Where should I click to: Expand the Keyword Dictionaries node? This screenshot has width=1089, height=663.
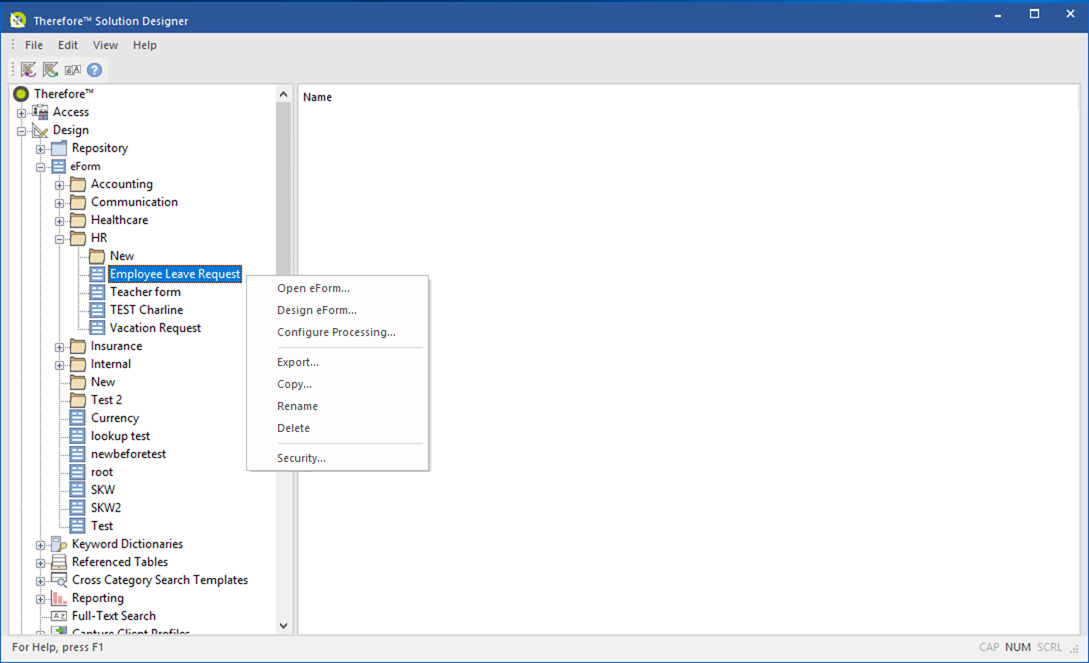pyautogui.click(x=38, y=543)
